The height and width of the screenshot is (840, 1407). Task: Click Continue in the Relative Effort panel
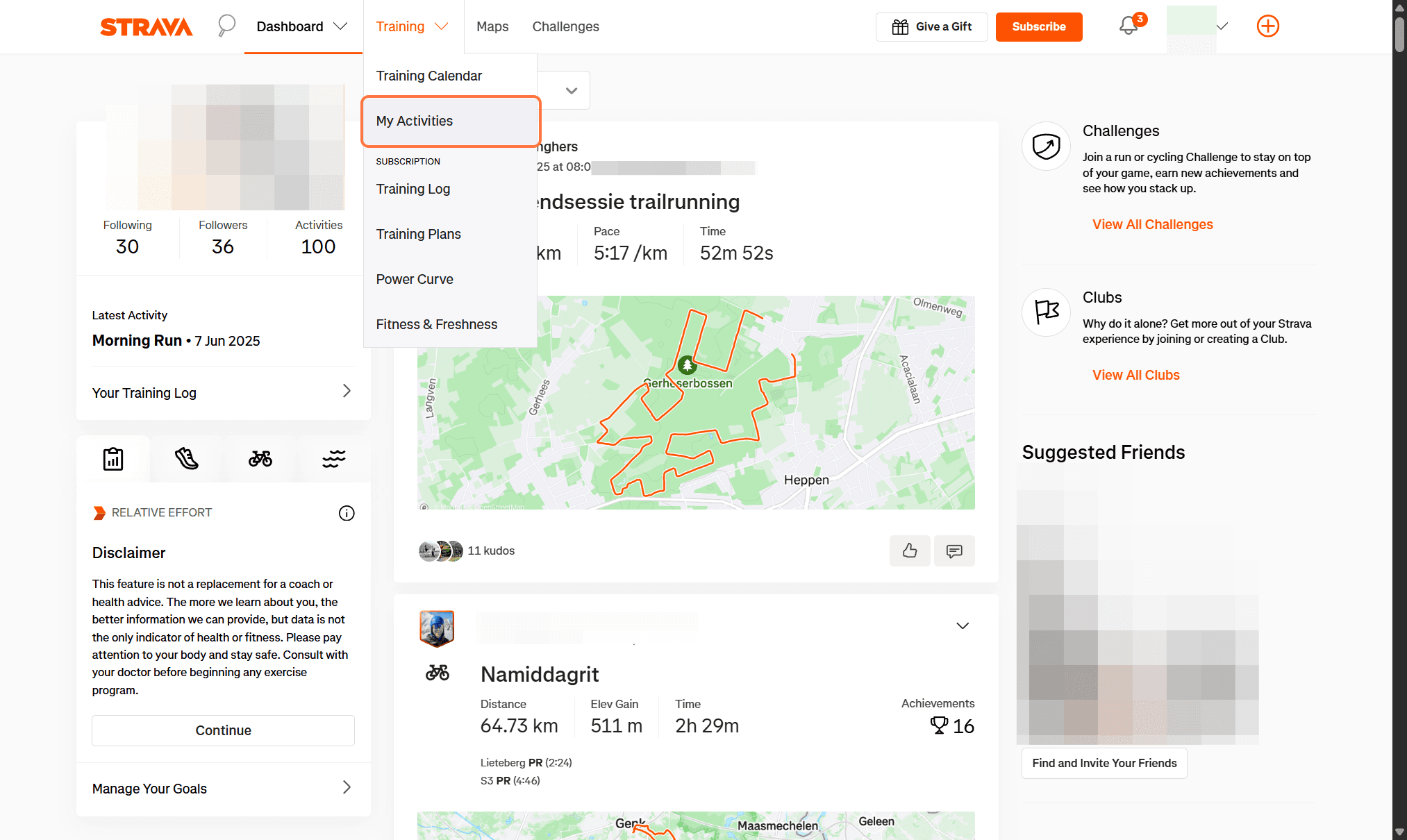point(223,730)
